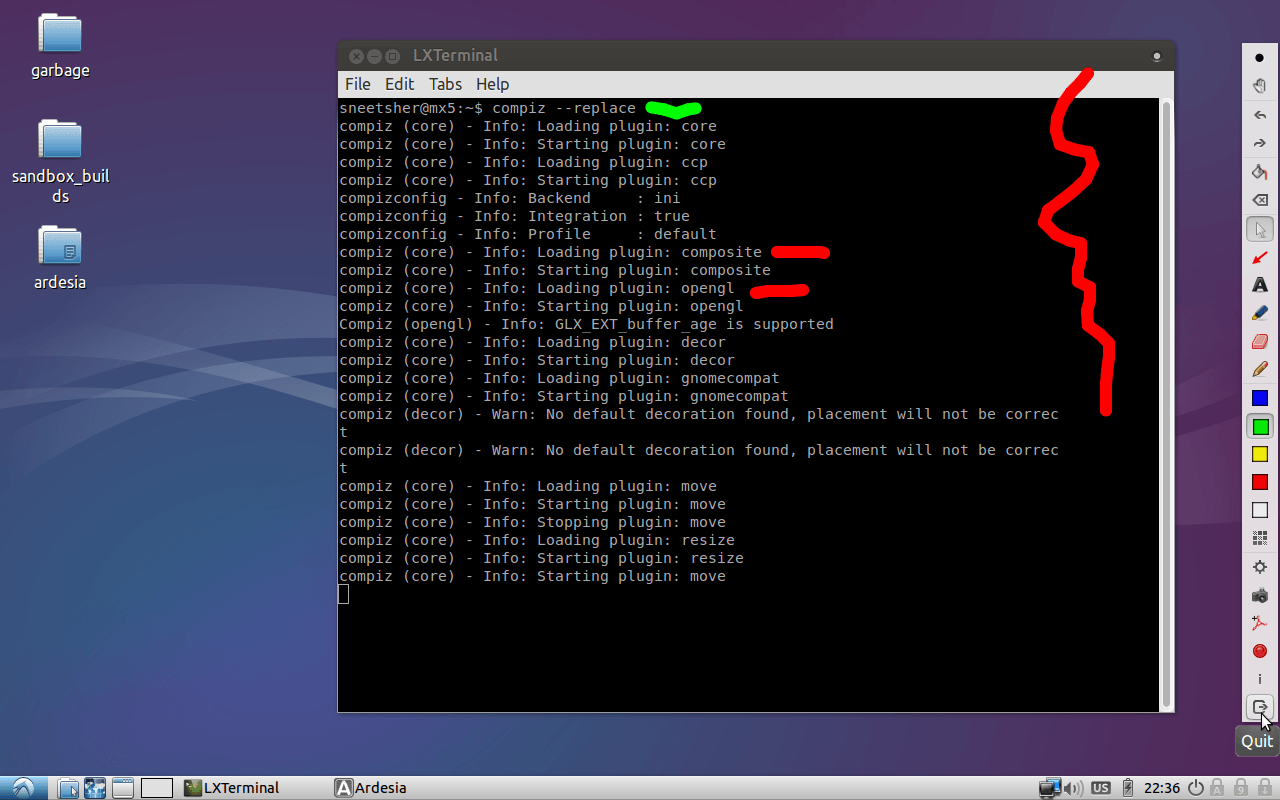Viewport: 1280px width, 800px height.
Task: Open the Help menu in LXTerminal
Action: (492, 84)
